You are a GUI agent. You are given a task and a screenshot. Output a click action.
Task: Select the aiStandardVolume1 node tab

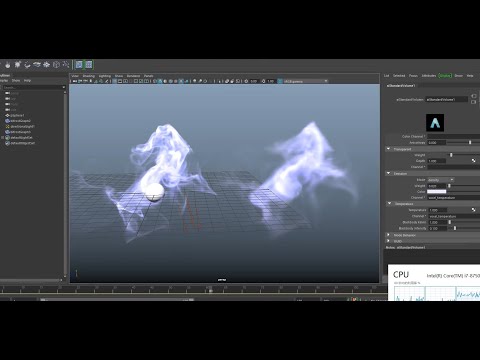click(x=401, y=86)
